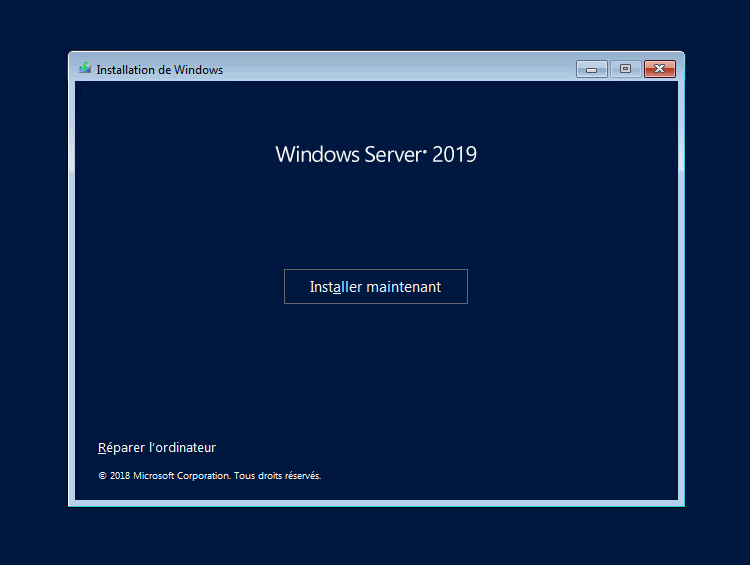
Task: Click 'Tous droits réservés' footer text
Action: [277, 476]
